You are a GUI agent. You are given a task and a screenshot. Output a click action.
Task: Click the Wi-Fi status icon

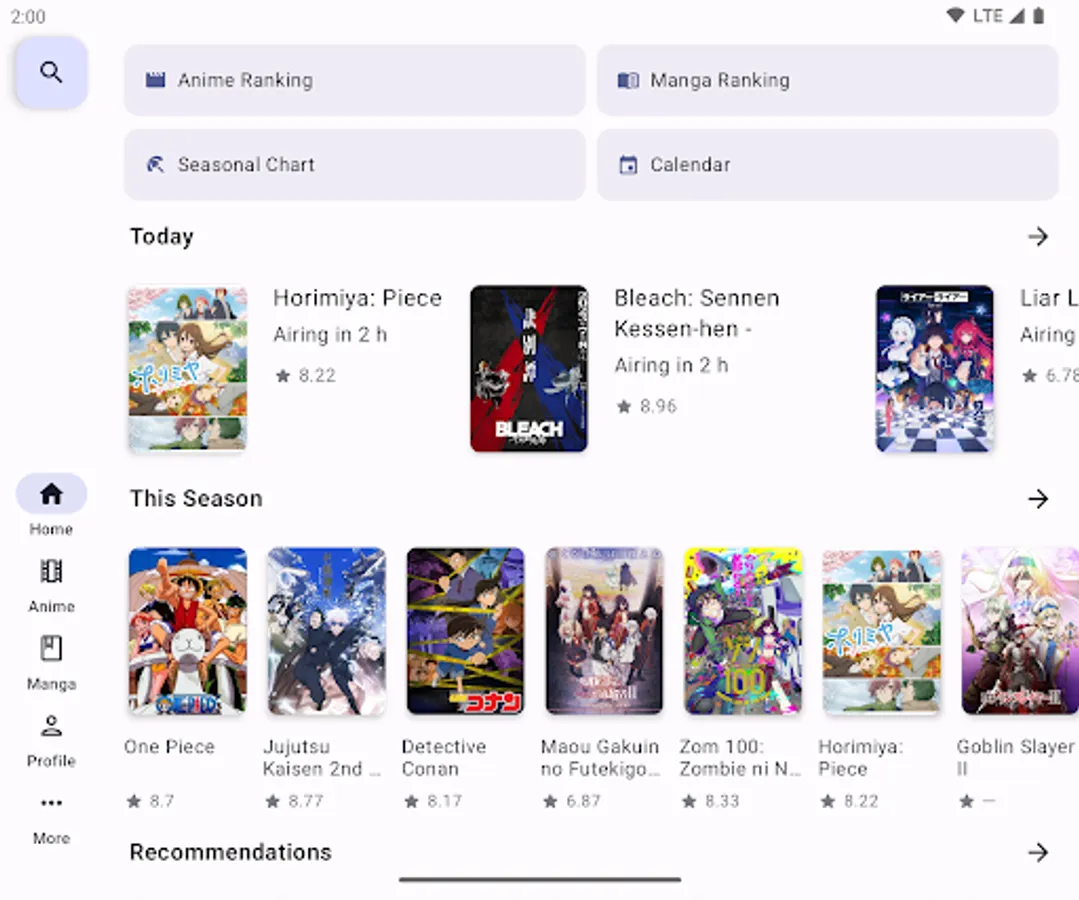(955, 15)
